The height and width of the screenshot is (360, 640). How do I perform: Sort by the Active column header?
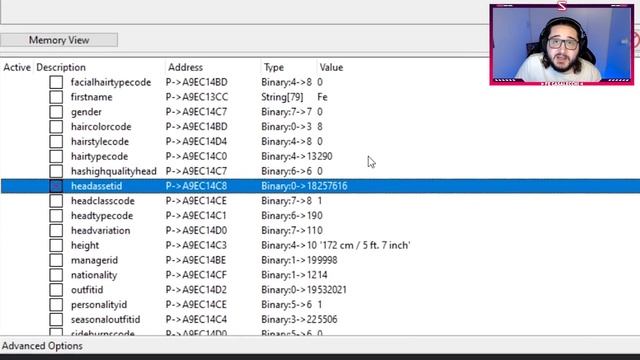pyautogui.click(x=17, y=67)
